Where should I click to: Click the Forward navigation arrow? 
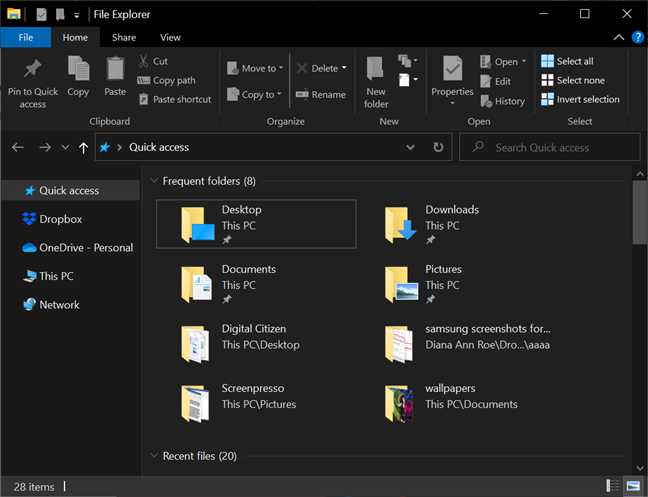pos(45,147)
